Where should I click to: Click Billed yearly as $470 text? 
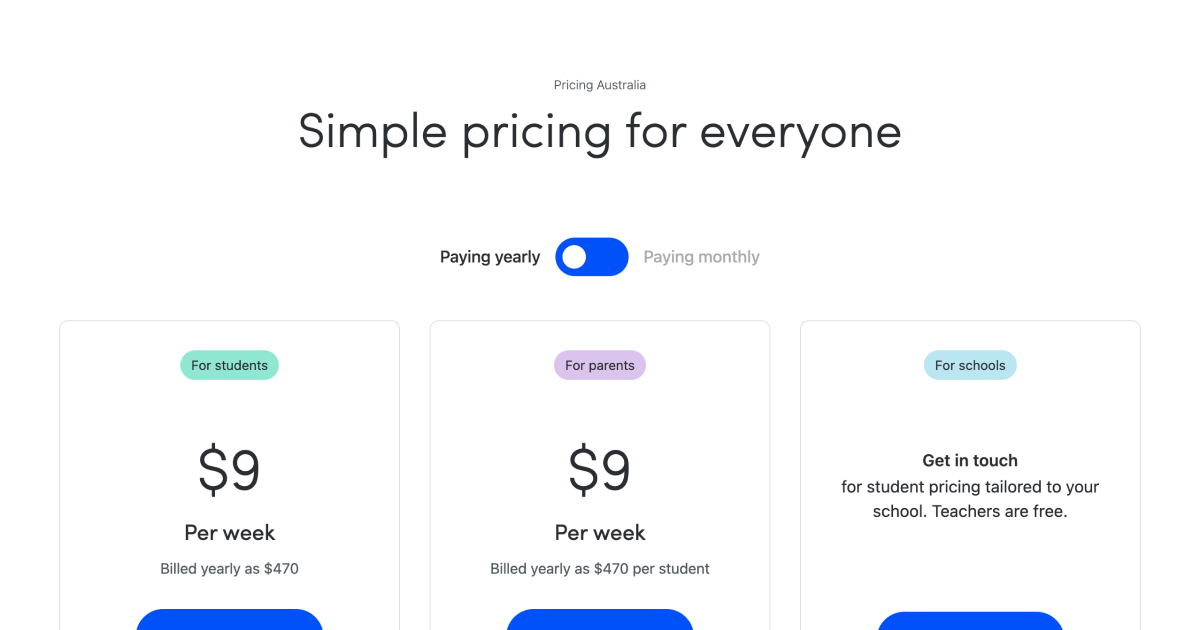(x=229, y=568)
